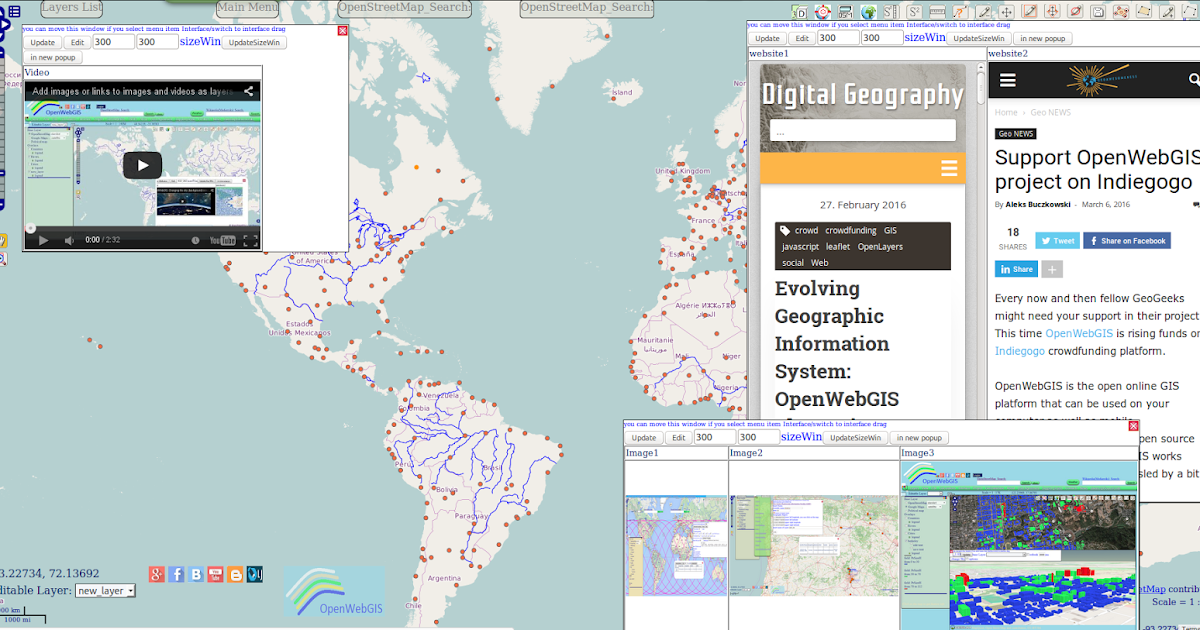This screenshot has height=630, width=1200.
Task: Select the ruler measurement icon
Action: [x=935, y=10]
